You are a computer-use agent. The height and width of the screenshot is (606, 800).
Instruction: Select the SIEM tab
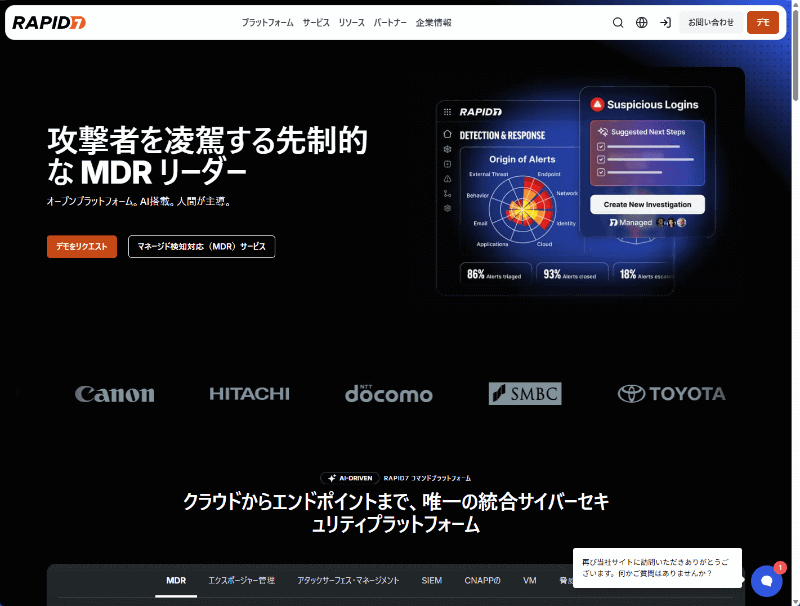click(x=432, y=580)
